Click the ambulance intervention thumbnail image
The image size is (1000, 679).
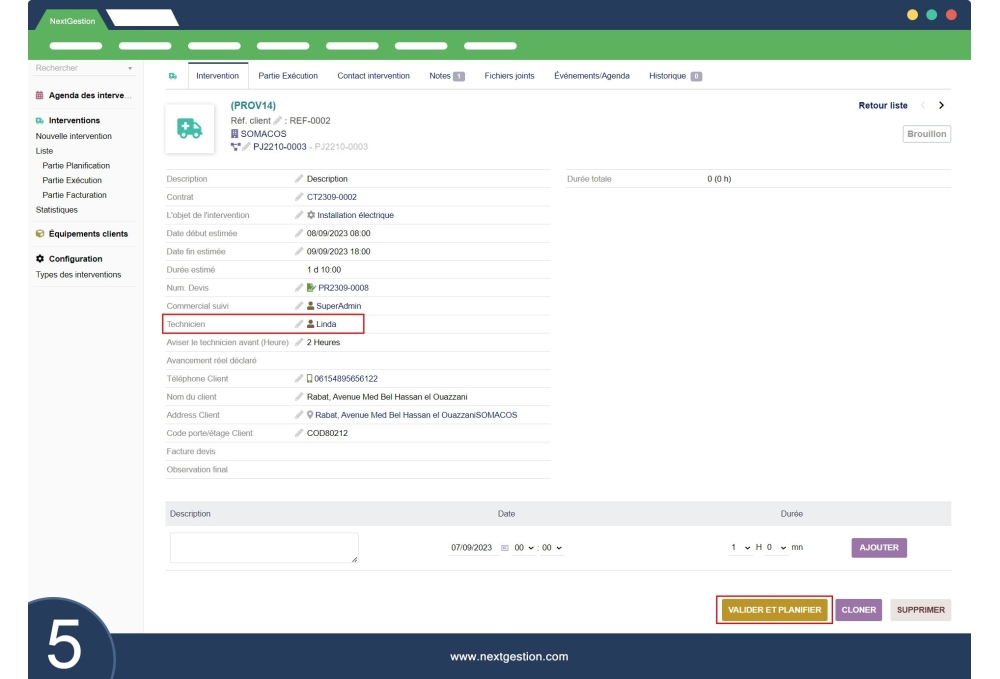click(x=189, y=128)
